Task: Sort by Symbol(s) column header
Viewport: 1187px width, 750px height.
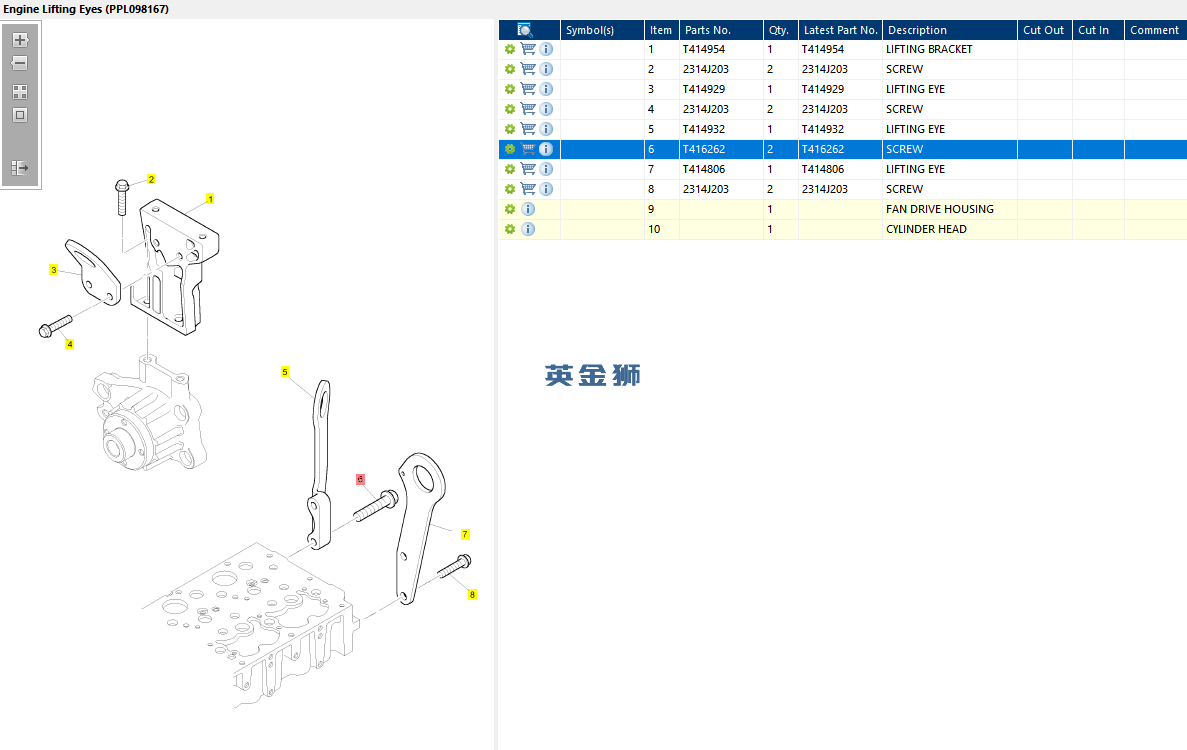Action: 602,30
